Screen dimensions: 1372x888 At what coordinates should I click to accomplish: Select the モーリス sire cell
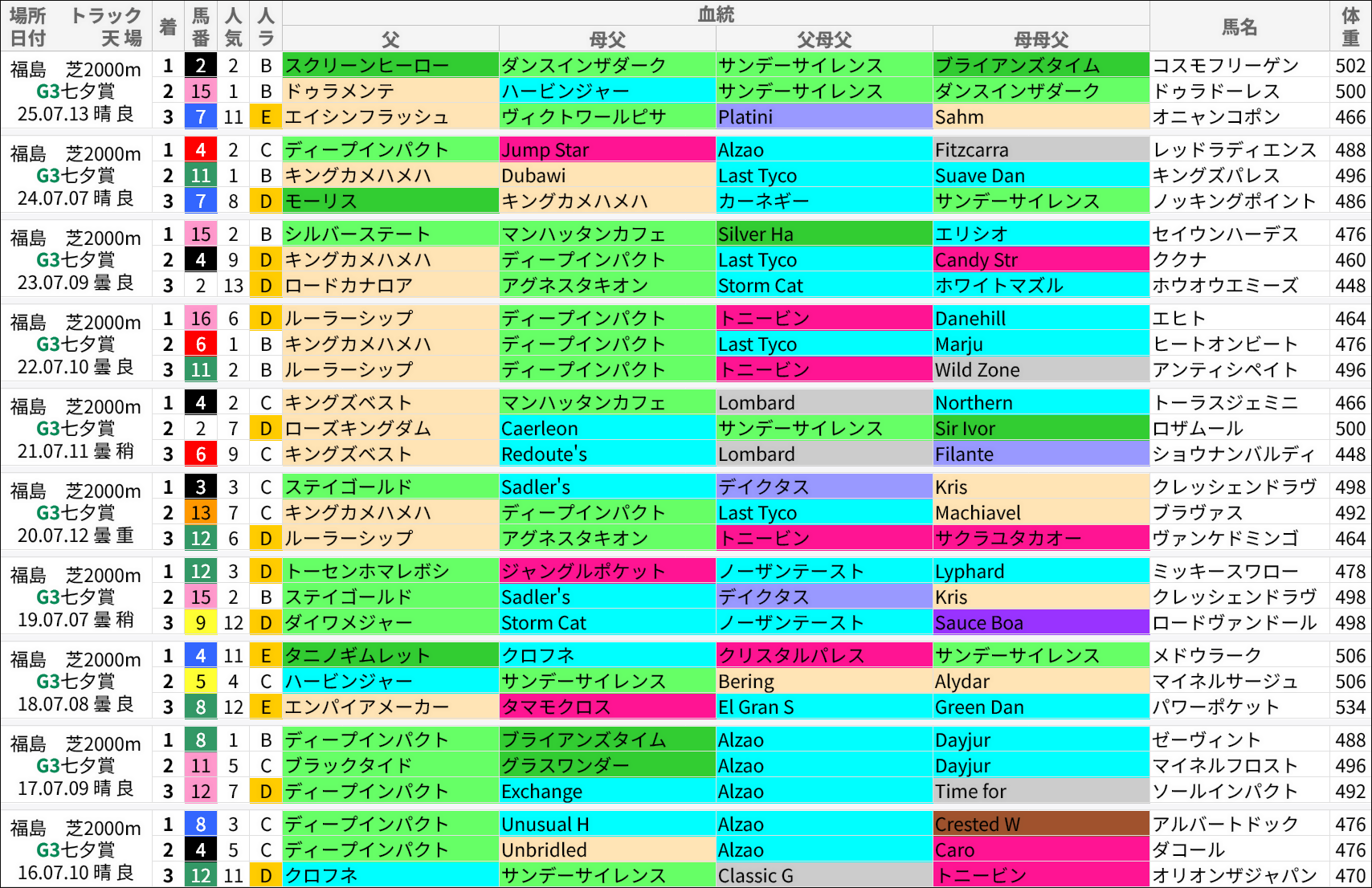click(390, 201)
